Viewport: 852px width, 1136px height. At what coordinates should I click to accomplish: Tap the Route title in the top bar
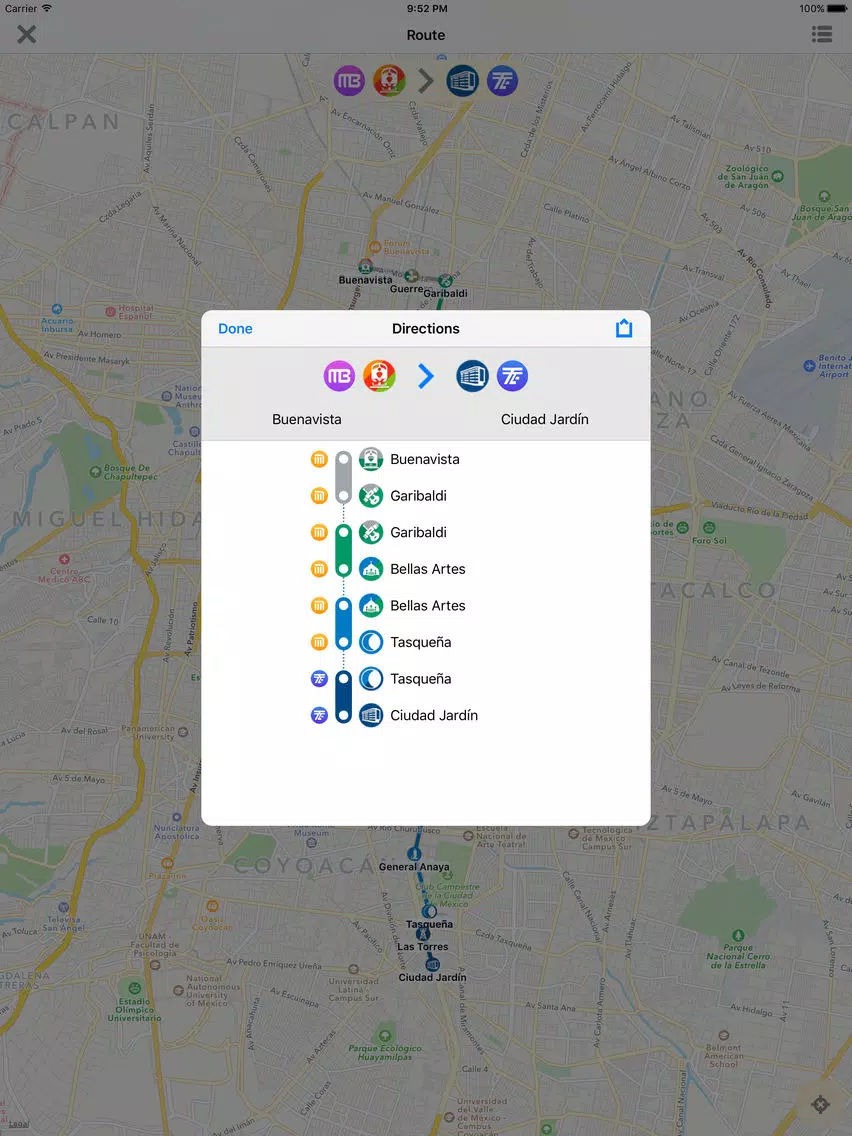click(x=426, y=35)
